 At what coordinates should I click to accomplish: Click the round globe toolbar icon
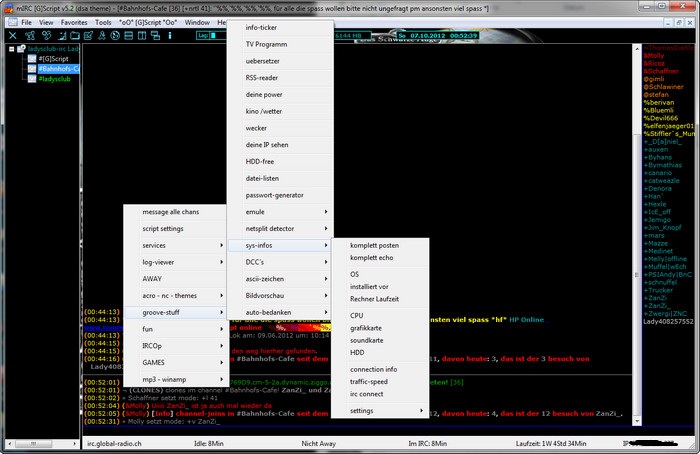tap(115, 35)
